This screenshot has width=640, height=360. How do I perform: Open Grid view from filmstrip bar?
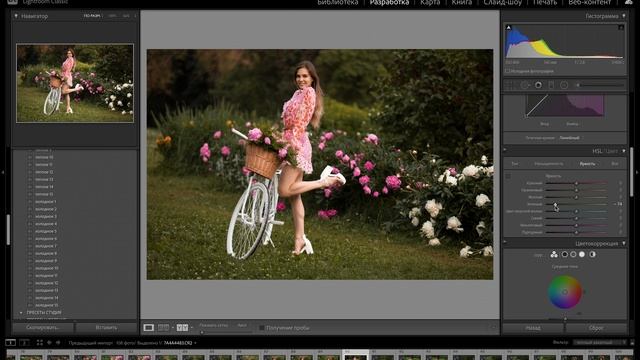[40, 342]
